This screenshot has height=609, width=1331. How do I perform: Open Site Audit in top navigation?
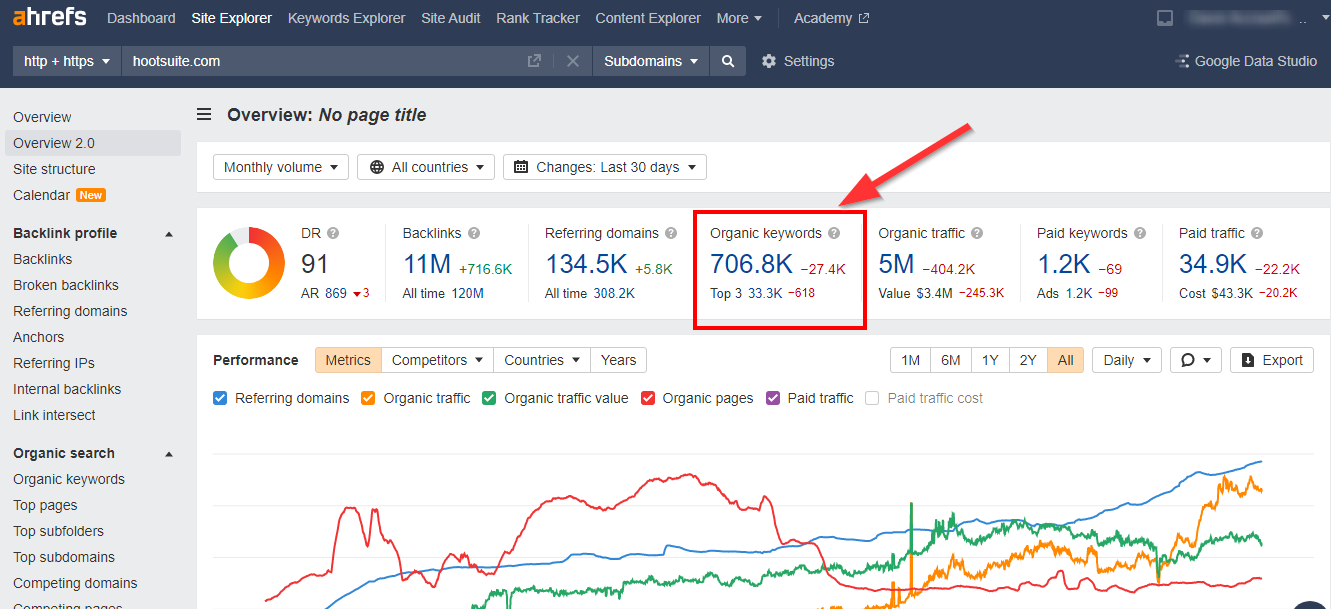pos(451,18)
